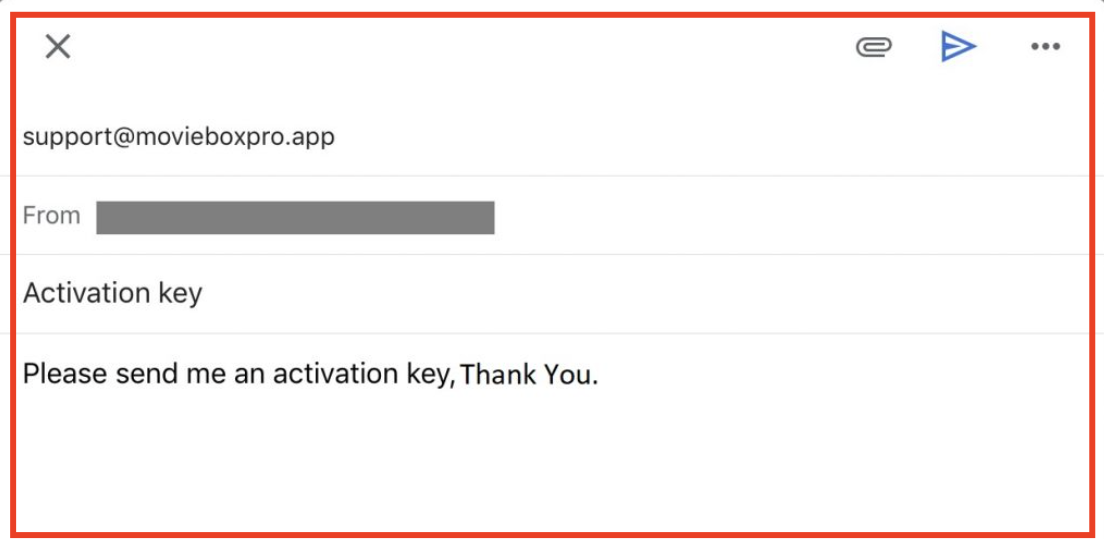Open the redacted sender address selector
Image resolution: width=1104 pixels, height=552 pixels.
click(x=295, y=217)
